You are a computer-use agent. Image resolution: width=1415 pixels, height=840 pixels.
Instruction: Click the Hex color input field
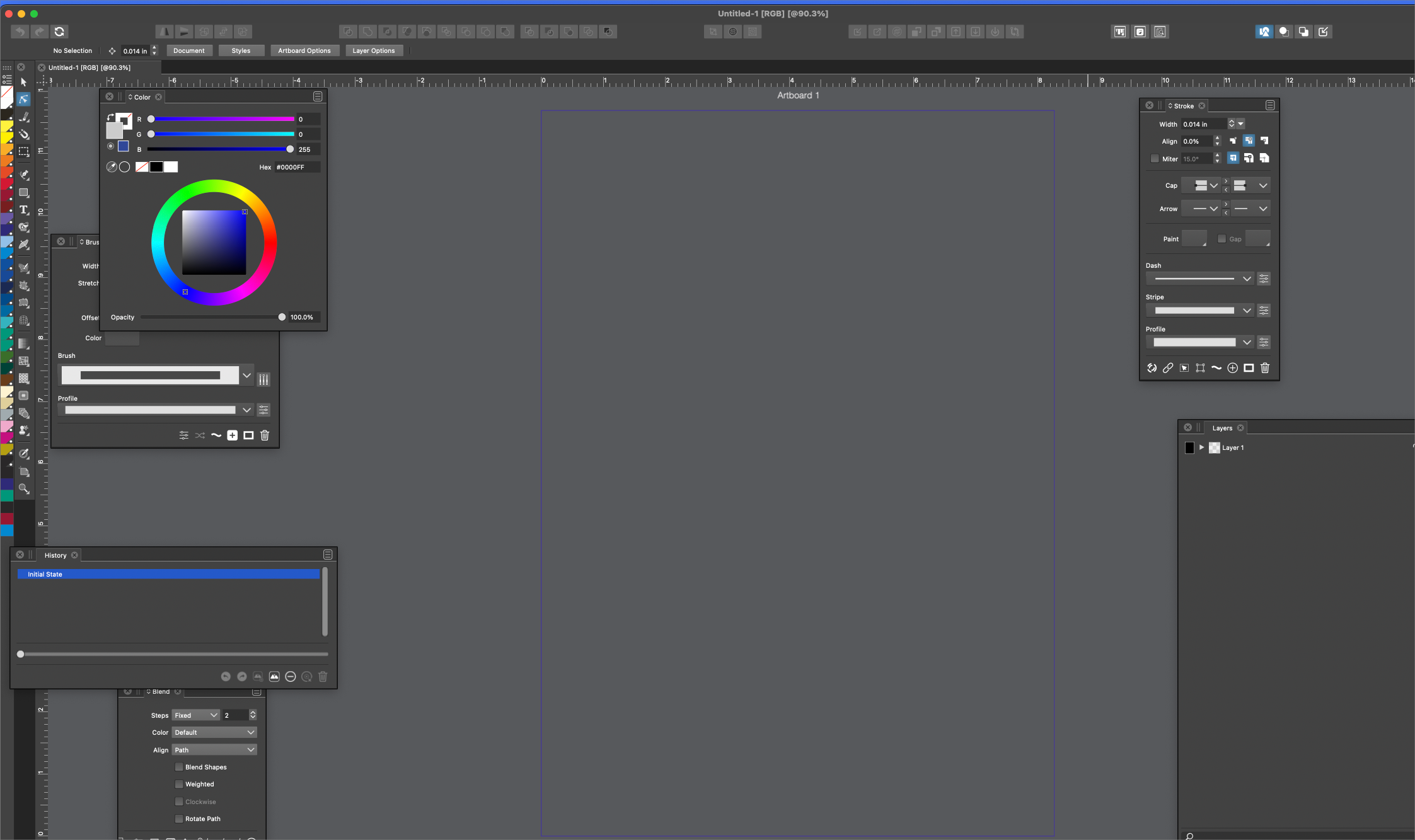(297, 167)
